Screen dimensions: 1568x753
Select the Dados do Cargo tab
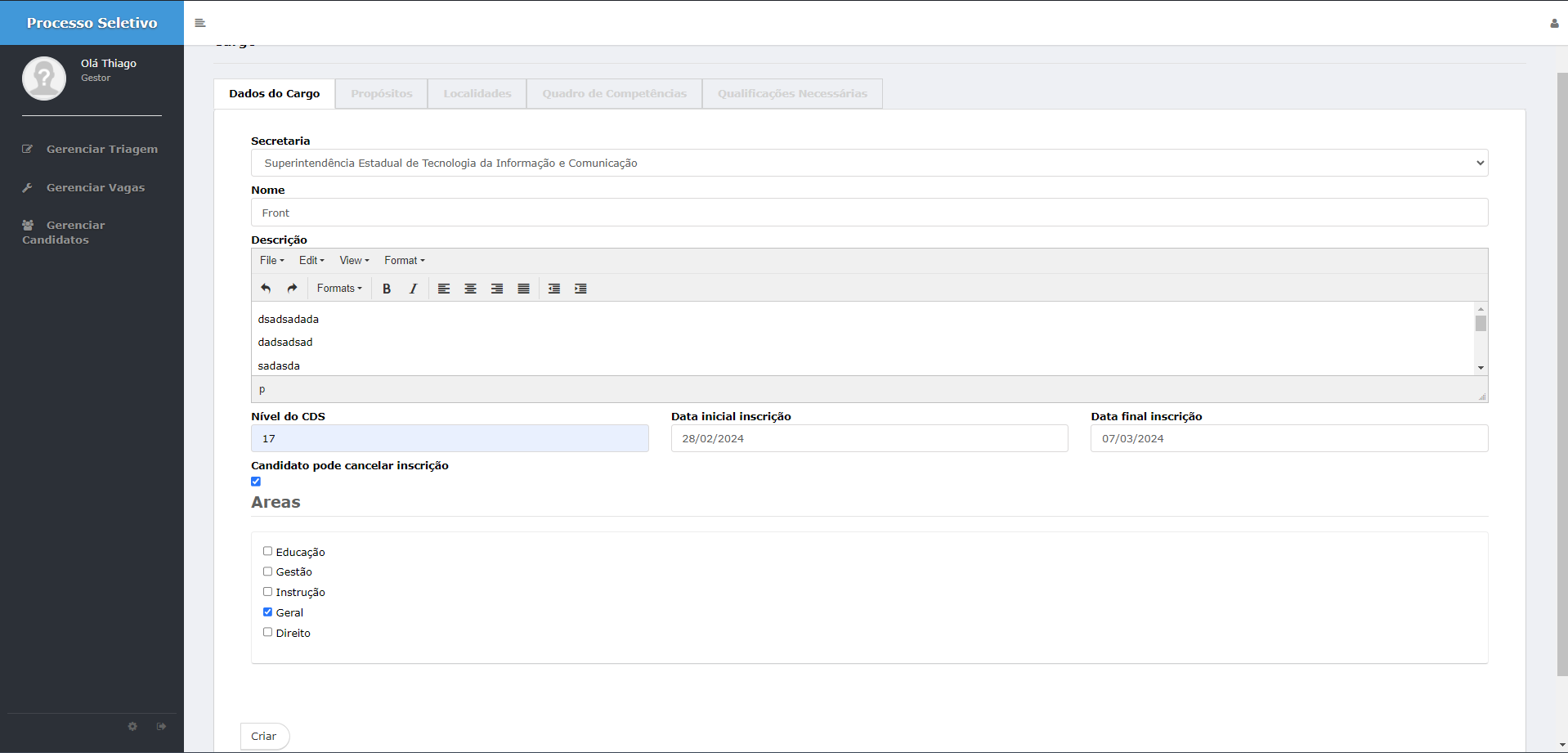(275, 93)
